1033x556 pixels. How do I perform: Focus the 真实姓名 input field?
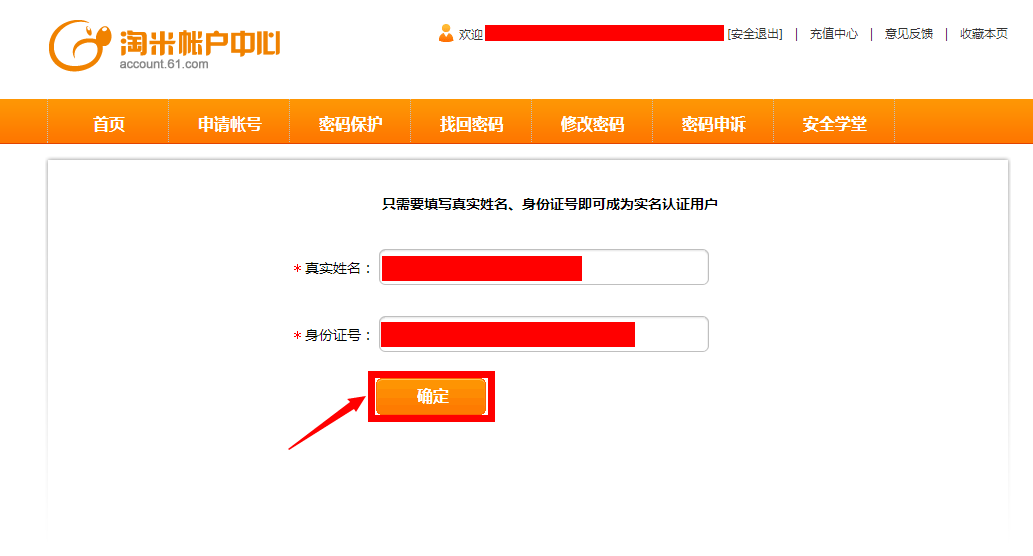[x=544, y=267]
